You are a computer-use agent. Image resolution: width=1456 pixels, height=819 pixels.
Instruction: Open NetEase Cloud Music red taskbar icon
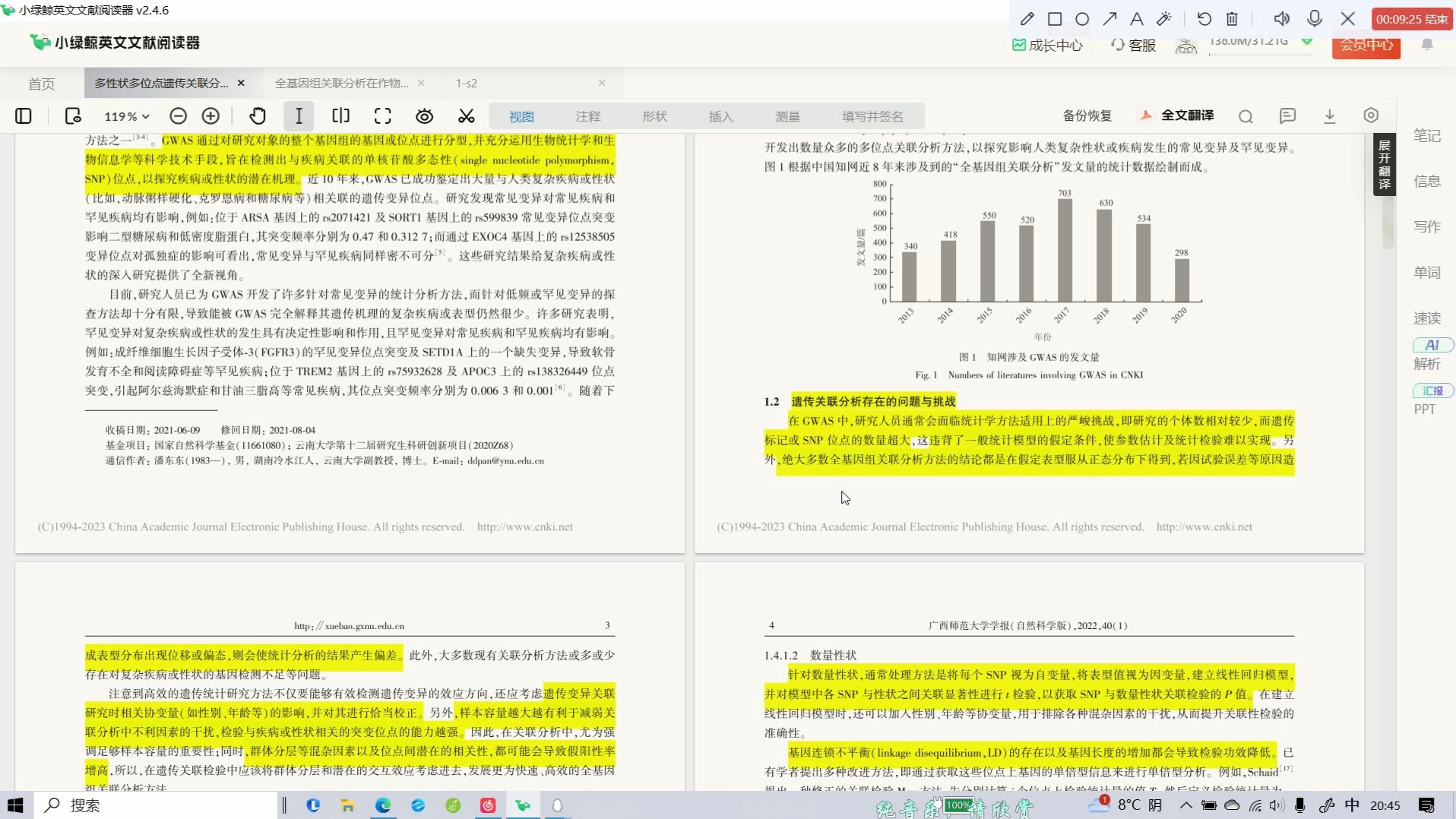click(x=488, y=805)
